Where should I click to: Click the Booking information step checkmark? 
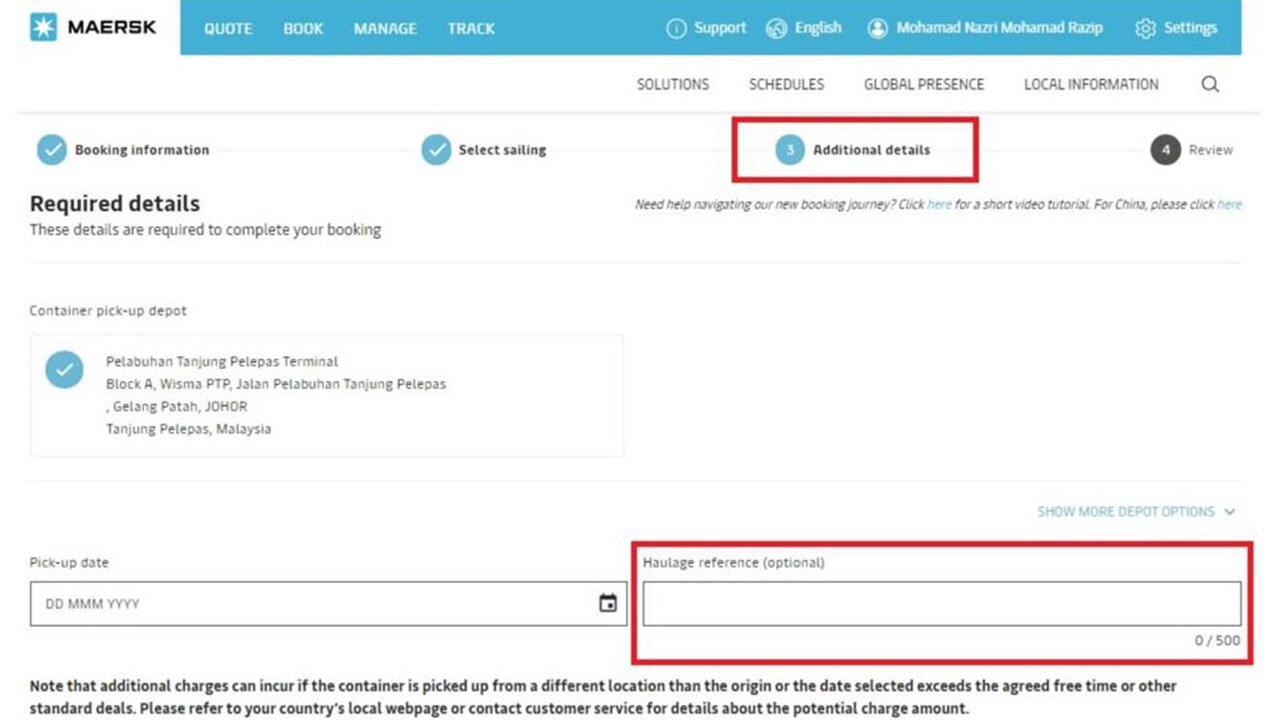coord(52,150)
